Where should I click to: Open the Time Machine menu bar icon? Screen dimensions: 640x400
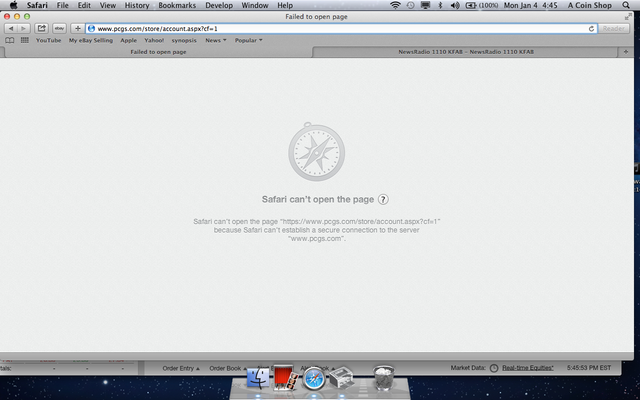click(x=411, y=5)
